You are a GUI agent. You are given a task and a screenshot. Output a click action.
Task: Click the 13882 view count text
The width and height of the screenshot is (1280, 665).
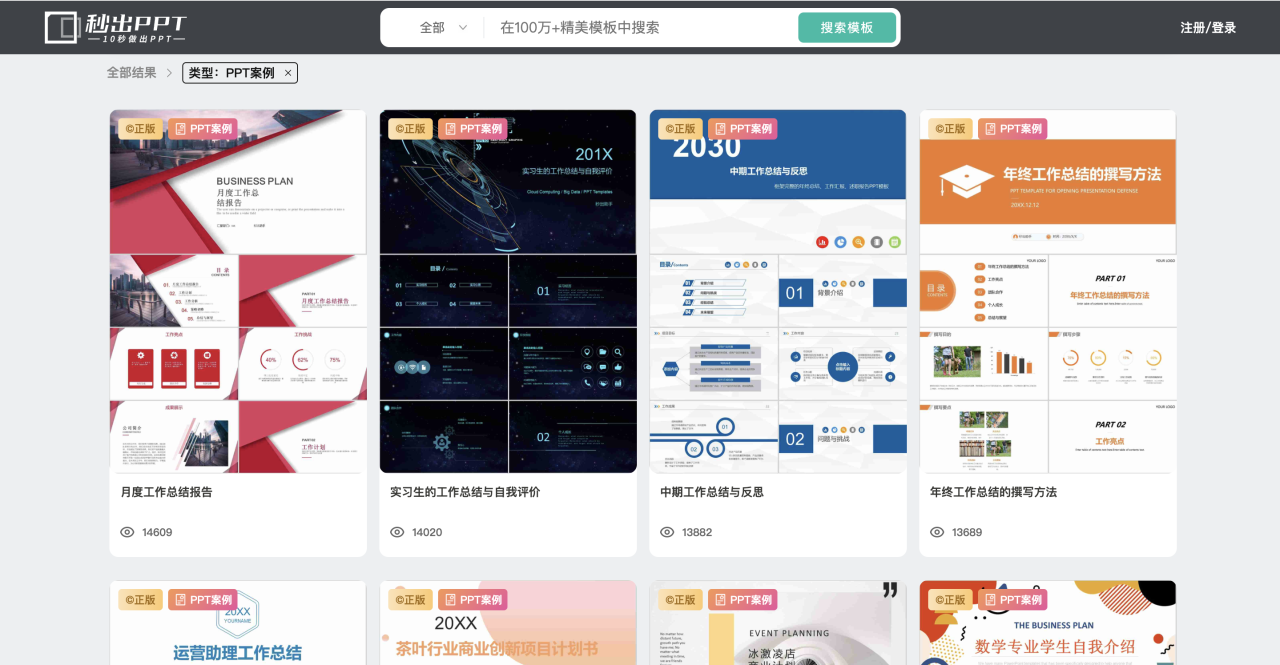pos(697,532)
